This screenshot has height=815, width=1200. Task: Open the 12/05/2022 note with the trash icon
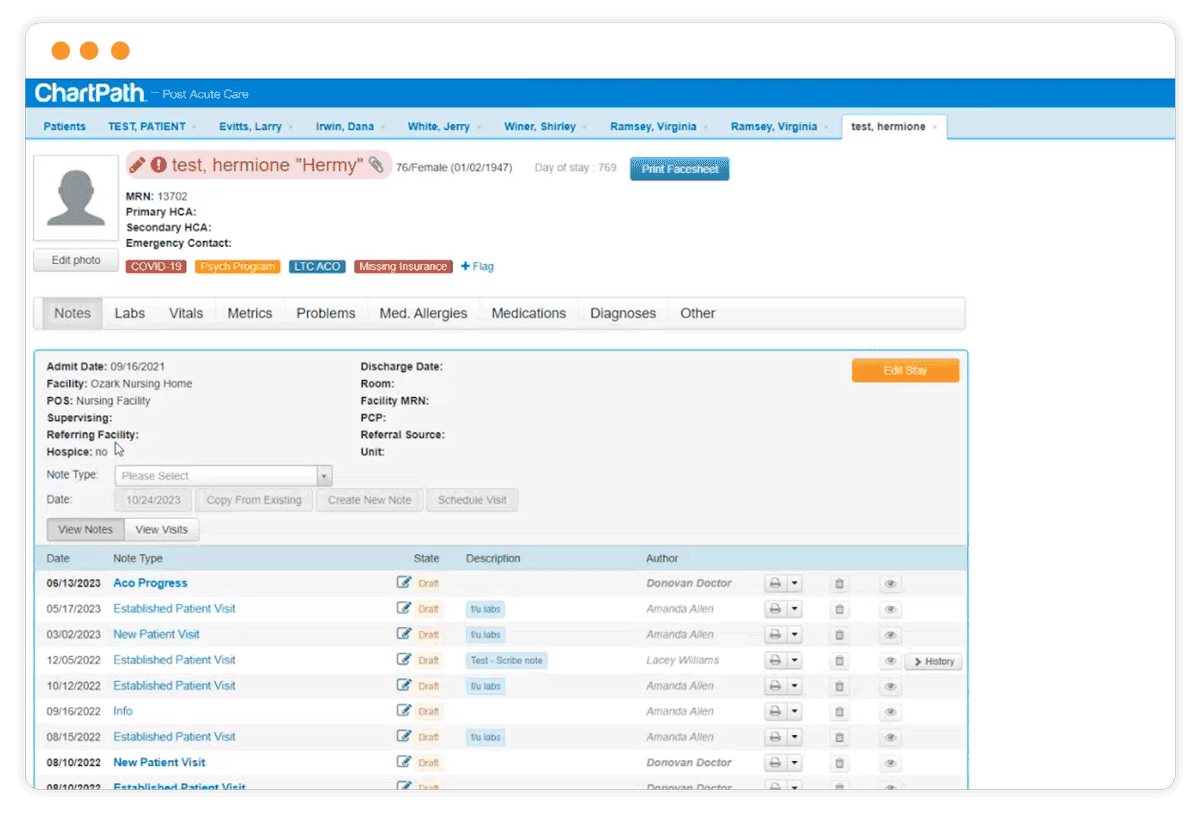[838, 660]
